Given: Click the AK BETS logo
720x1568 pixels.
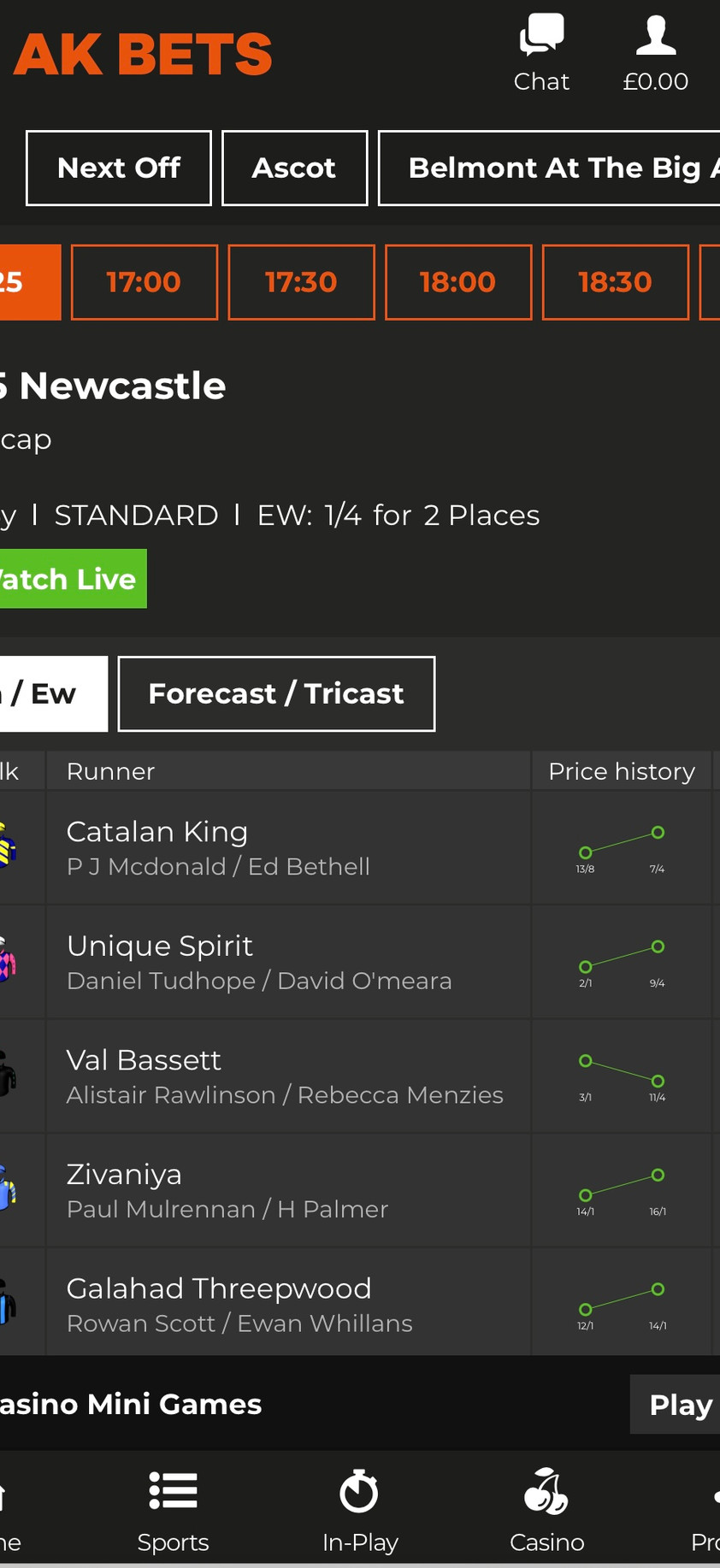Looking at the screenshot, I should 143,55.
